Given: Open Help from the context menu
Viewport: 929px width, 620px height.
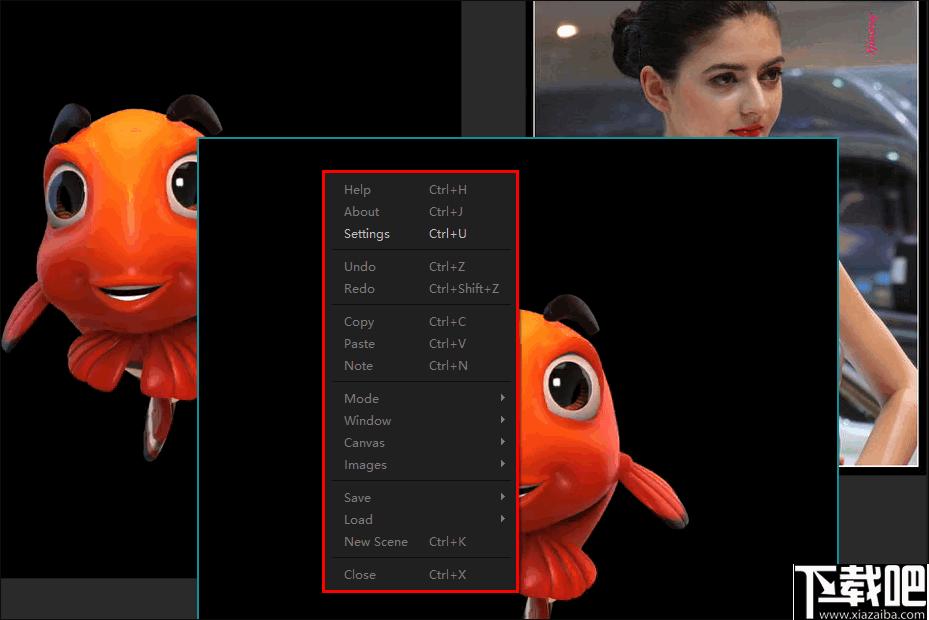Looking at the screenshot, I should [x=421, y=190].
